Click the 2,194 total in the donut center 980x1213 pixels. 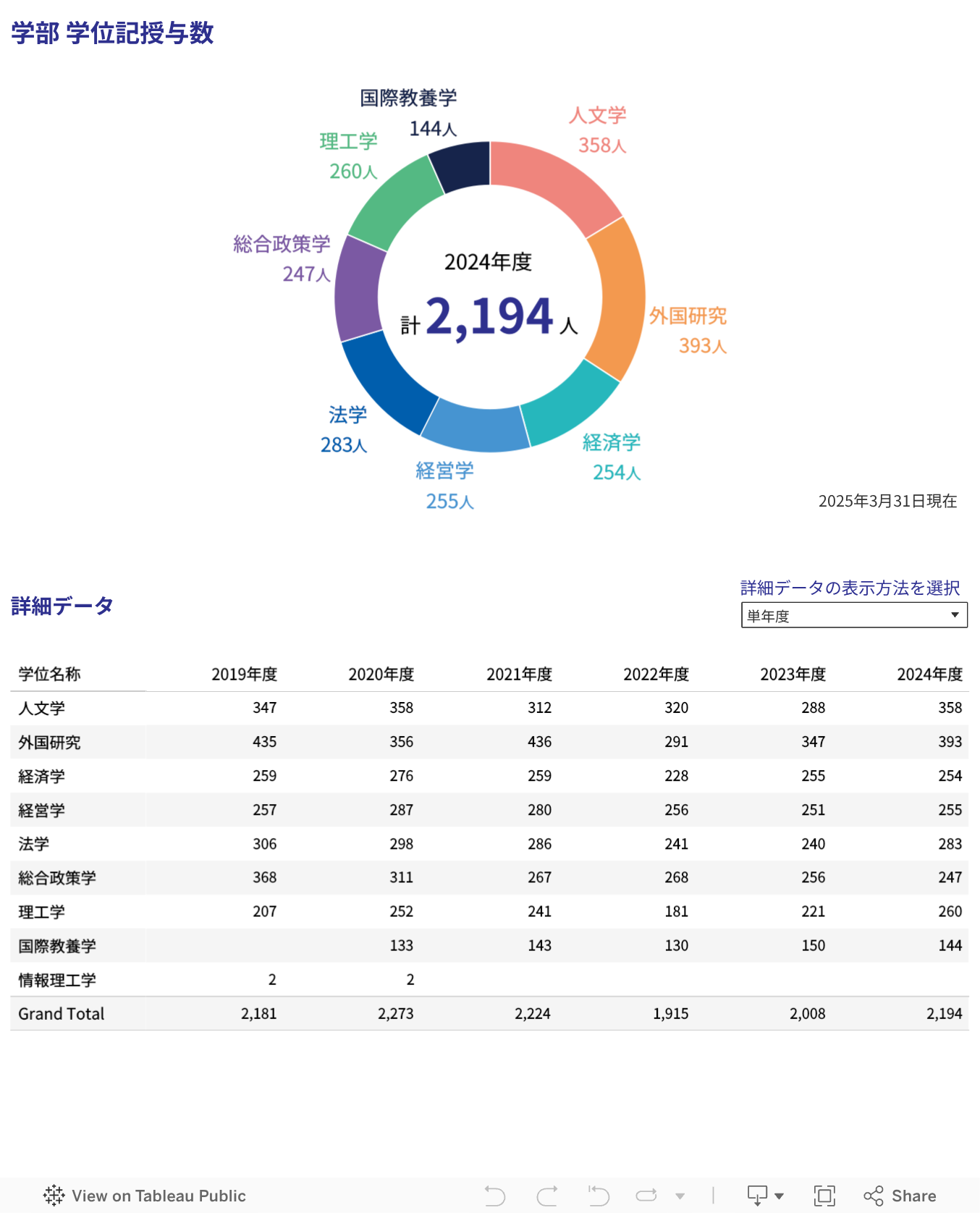point(490,317)
